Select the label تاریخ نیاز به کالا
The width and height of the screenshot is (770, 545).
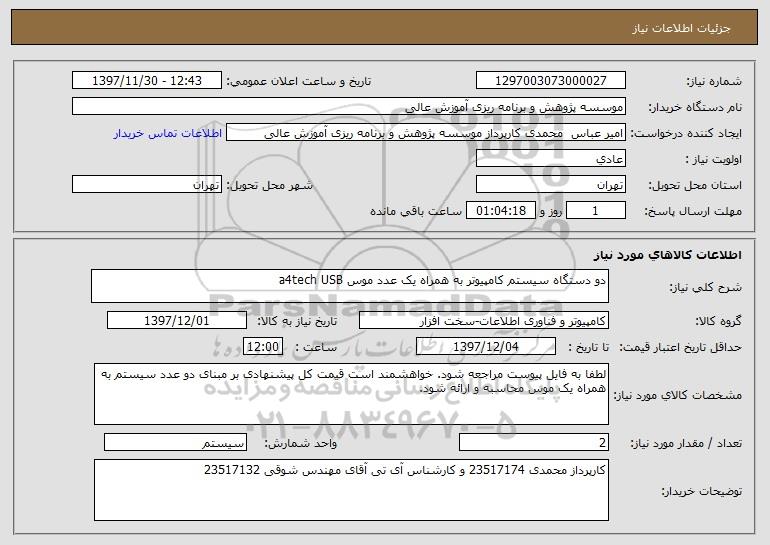coord(297,321)
